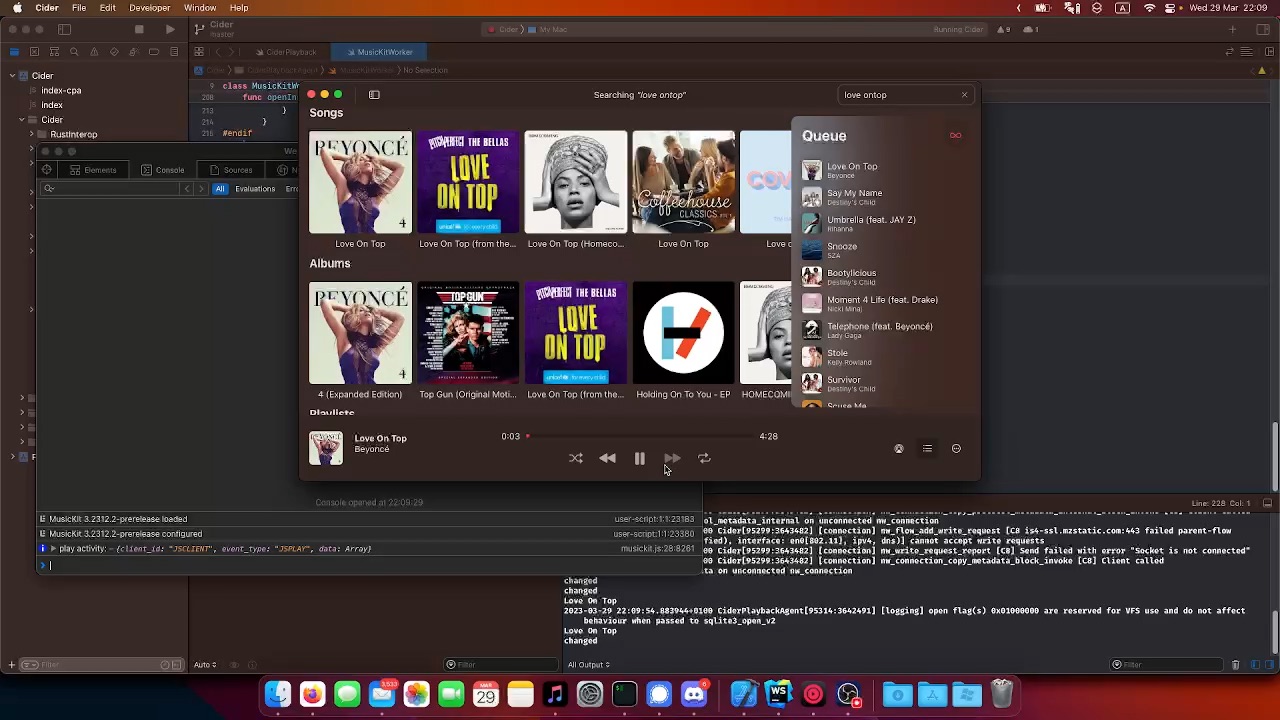
Task: Open the Xcode Find navigator
Action: (x=74, y=52)
